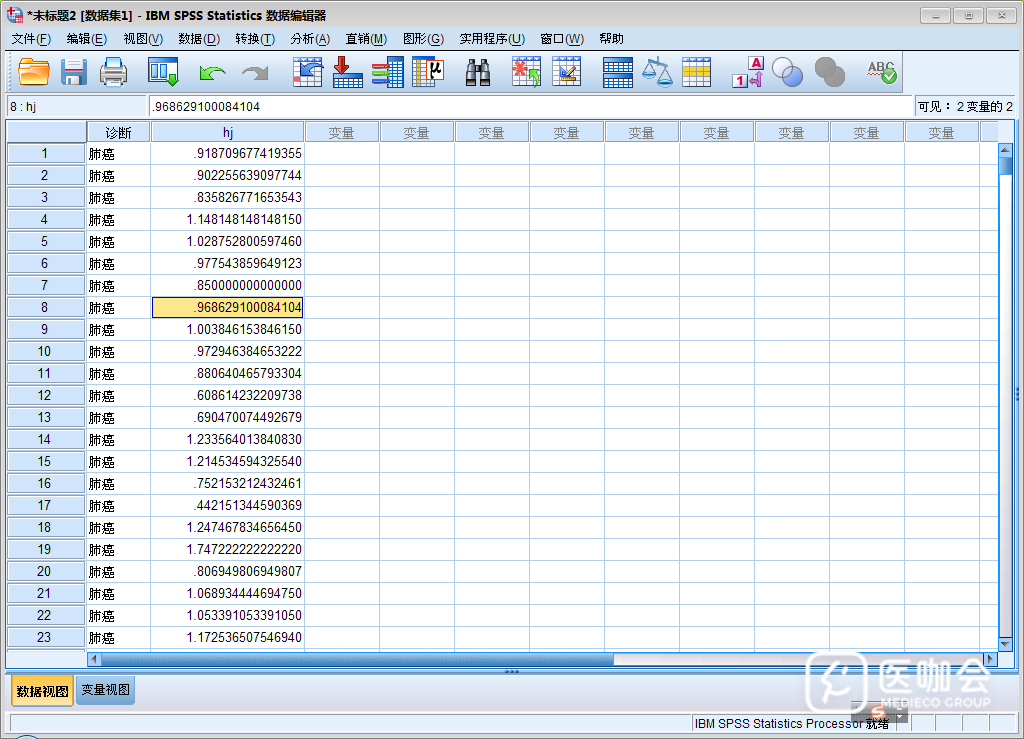Open the 转换(T) menu

click(x=254, y=39)
